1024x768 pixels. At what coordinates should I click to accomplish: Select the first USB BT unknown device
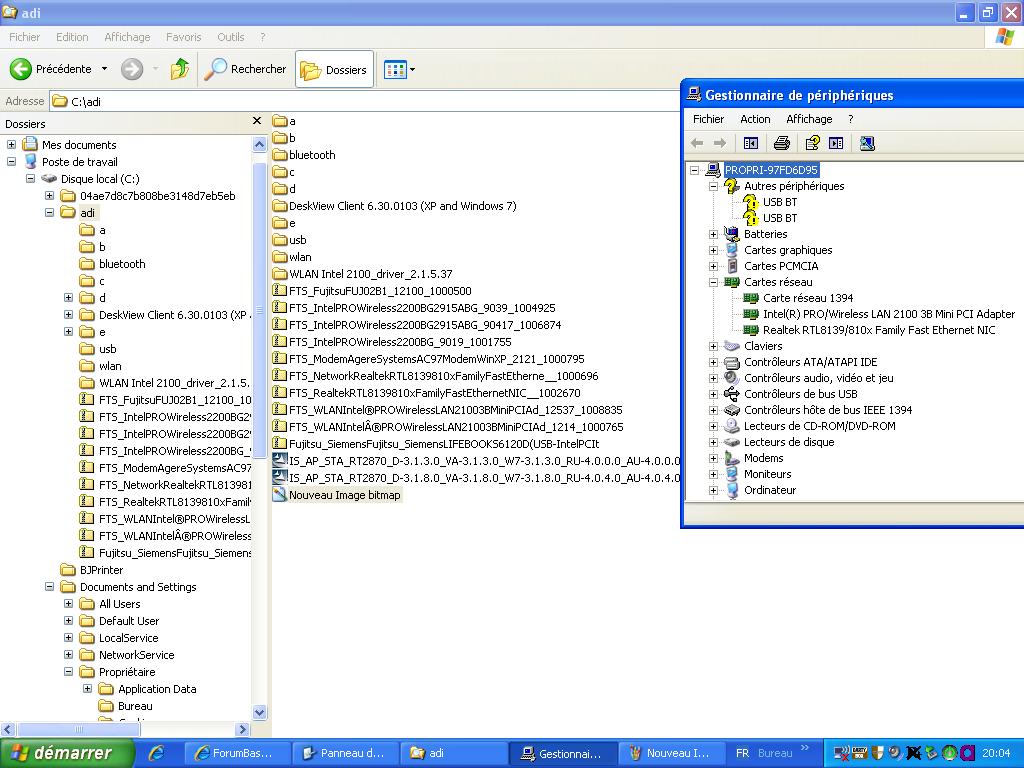pyautogui.click(x=780, y=202)
